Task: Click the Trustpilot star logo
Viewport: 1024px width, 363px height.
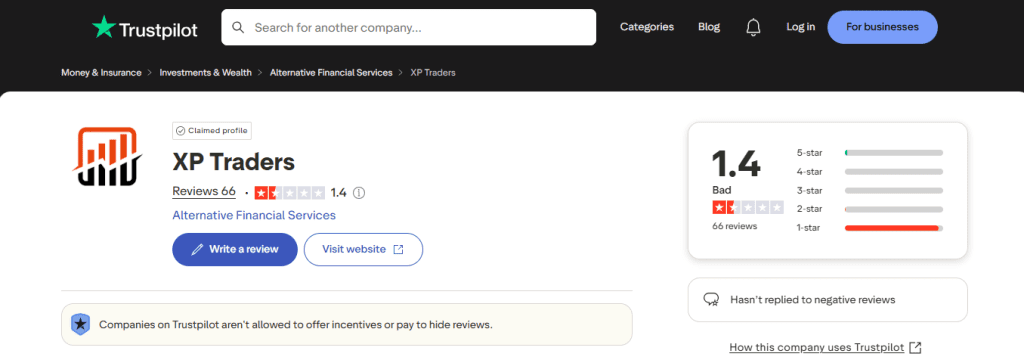Action: 103,28
